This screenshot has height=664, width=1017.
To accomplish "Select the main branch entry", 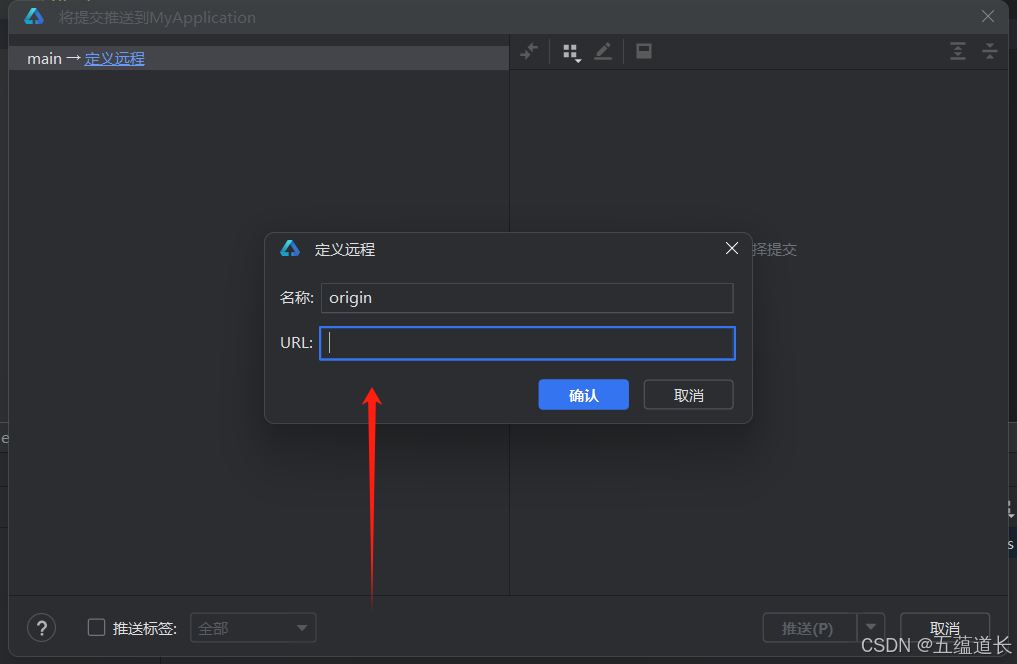I will pos(44,58).
